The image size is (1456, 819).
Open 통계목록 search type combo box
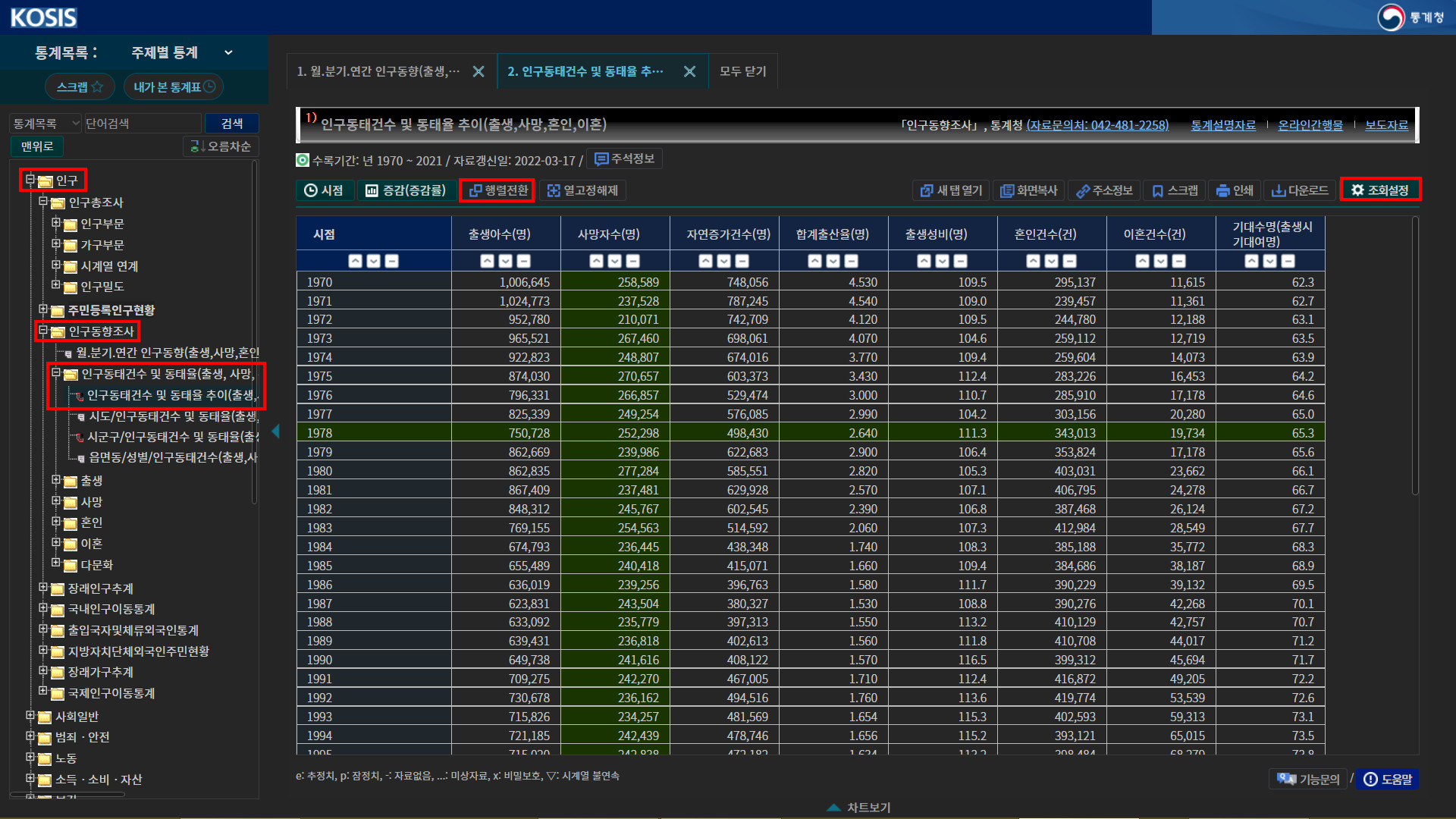coord(45,124)
